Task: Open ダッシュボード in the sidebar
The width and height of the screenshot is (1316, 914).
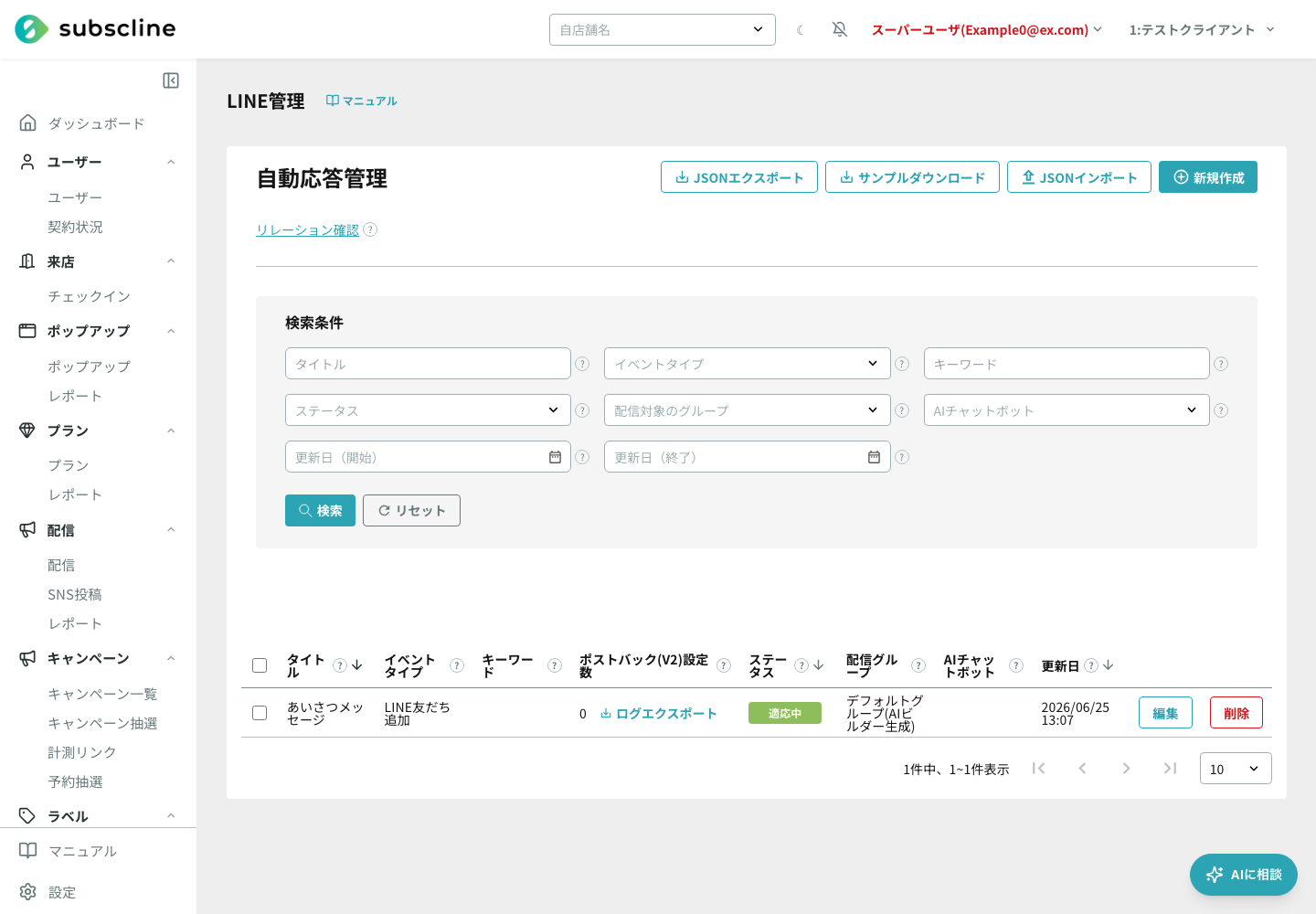Action: click(96, 123)
